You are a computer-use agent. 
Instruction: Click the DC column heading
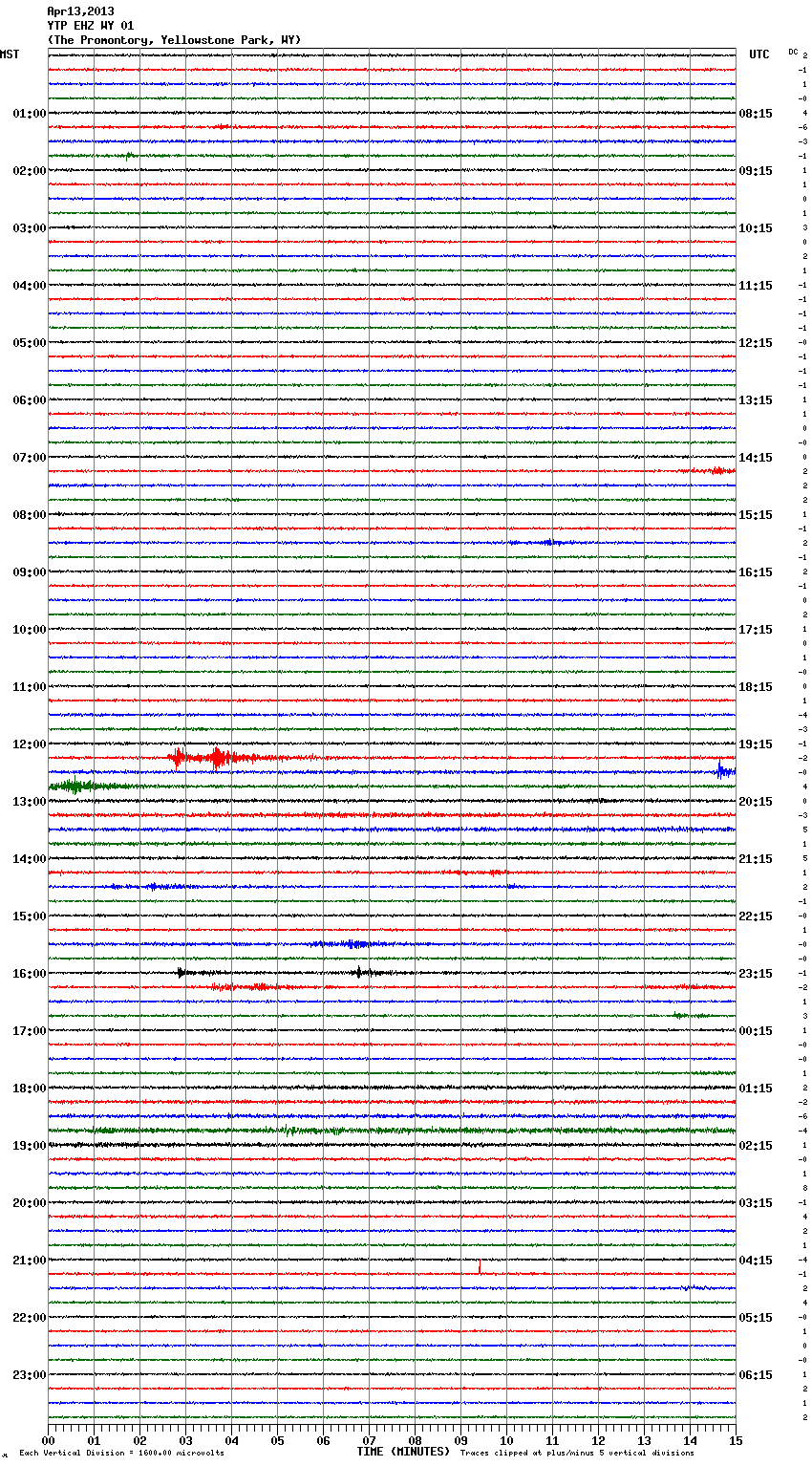coord(793,52)
